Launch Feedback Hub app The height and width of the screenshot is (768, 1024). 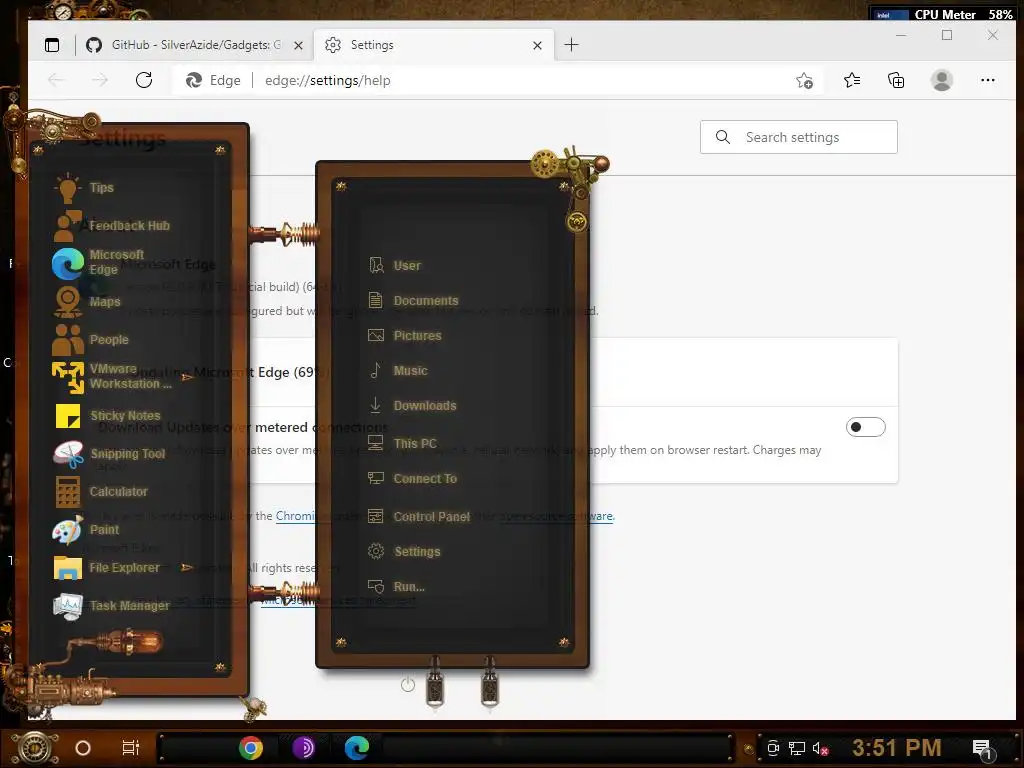pos(112,226)
